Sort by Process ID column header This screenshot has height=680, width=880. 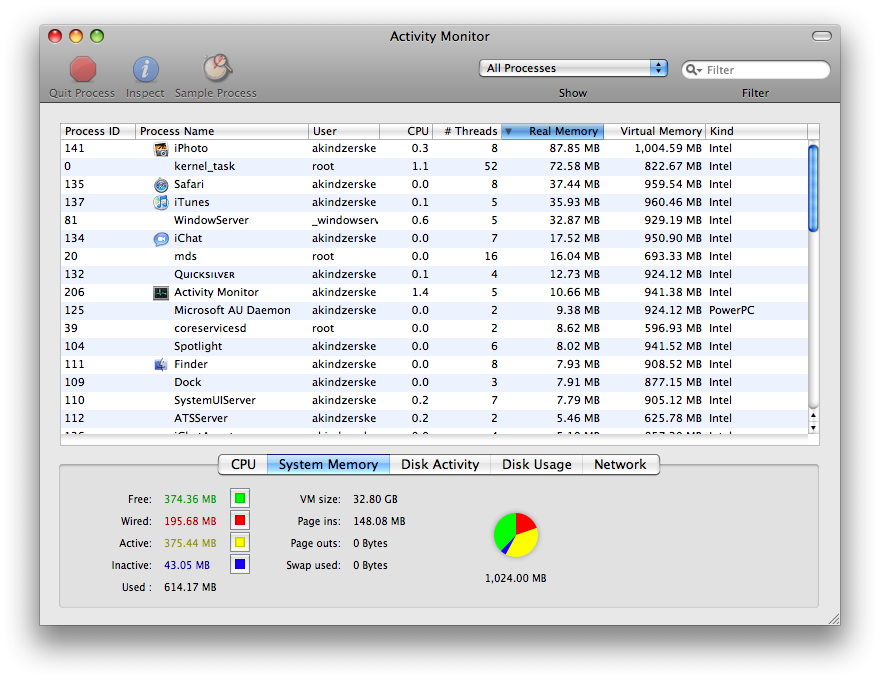tap(98, 131)
